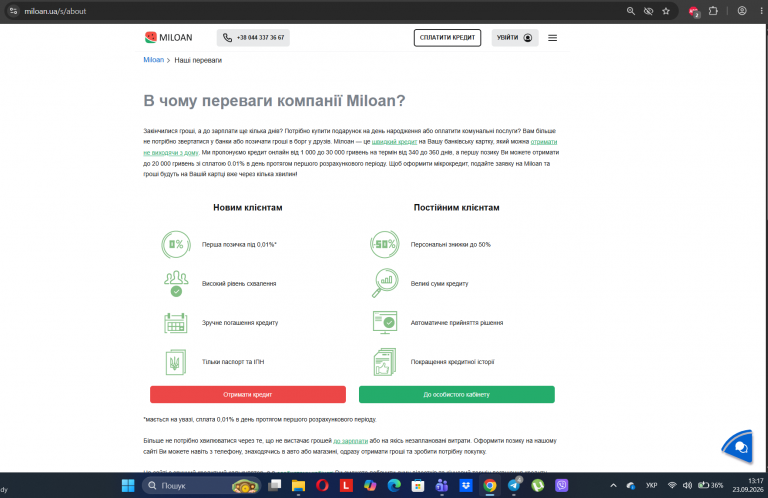The image size is (768, 498).
Task: Open the до зарплати link
Action: point(351,441)
